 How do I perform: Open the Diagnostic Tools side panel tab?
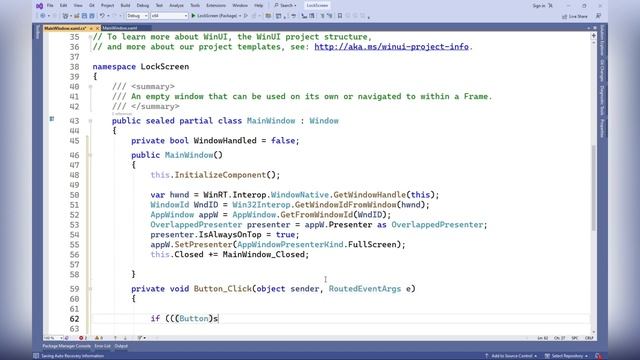602,100
